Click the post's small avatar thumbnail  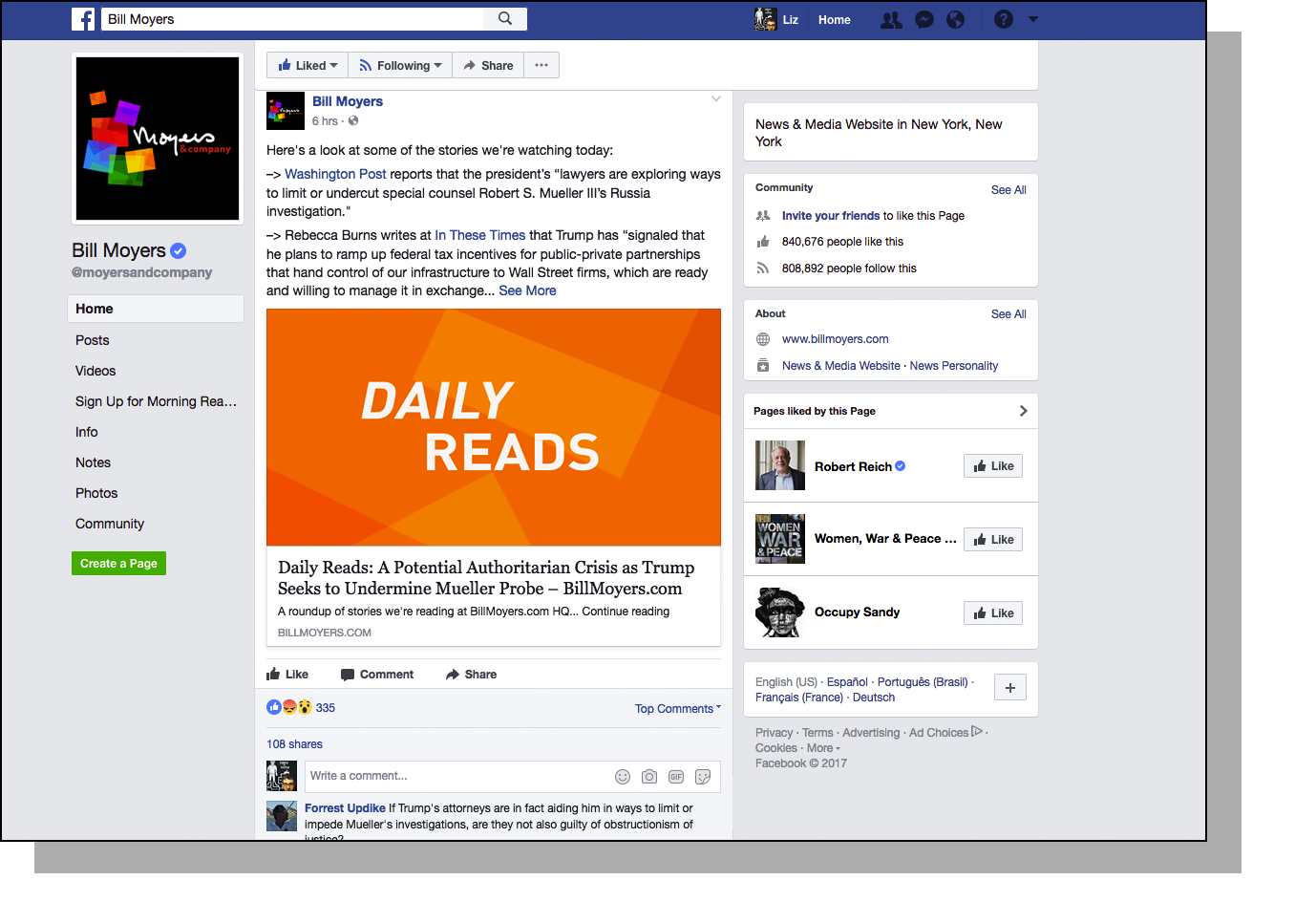point(286,111)
